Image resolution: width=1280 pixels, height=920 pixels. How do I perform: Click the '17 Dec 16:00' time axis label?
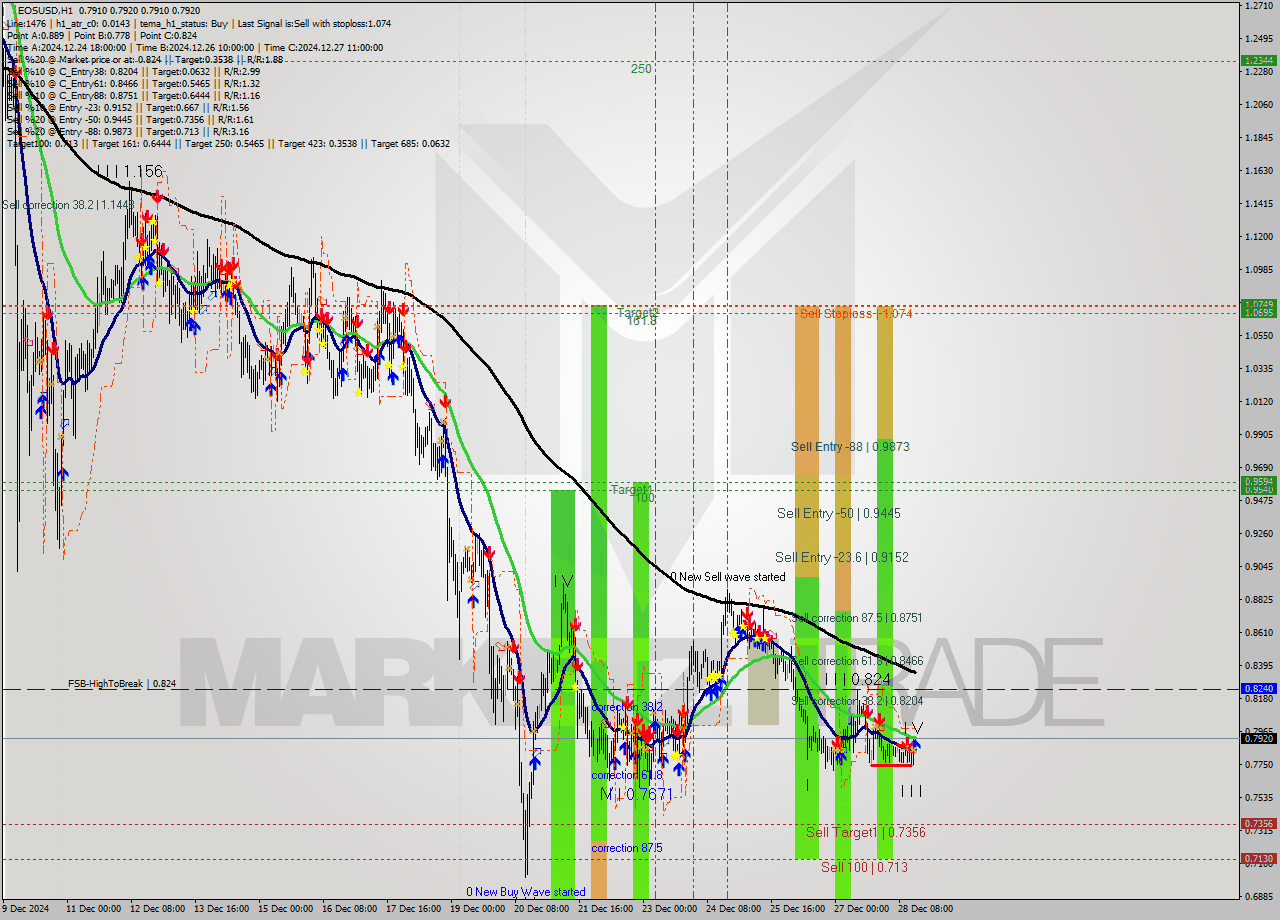click(x=413, y=909)
